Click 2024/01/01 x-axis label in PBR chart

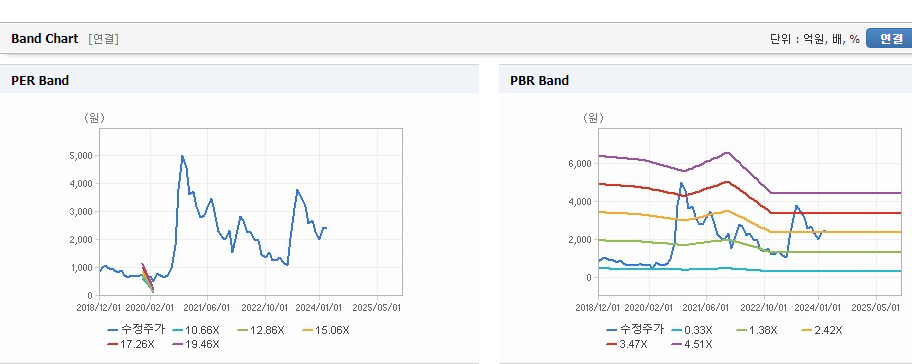point(818,307)
